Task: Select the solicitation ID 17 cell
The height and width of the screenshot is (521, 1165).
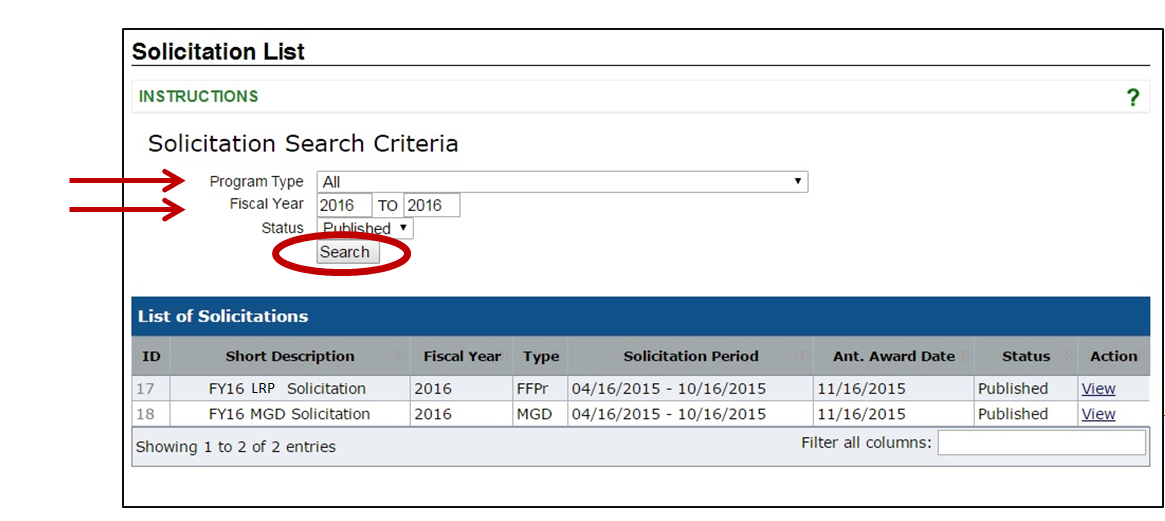Action: tap(146, 389)
